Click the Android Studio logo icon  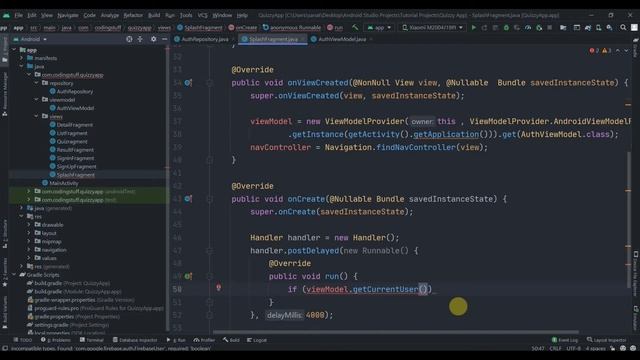point(6,16)
